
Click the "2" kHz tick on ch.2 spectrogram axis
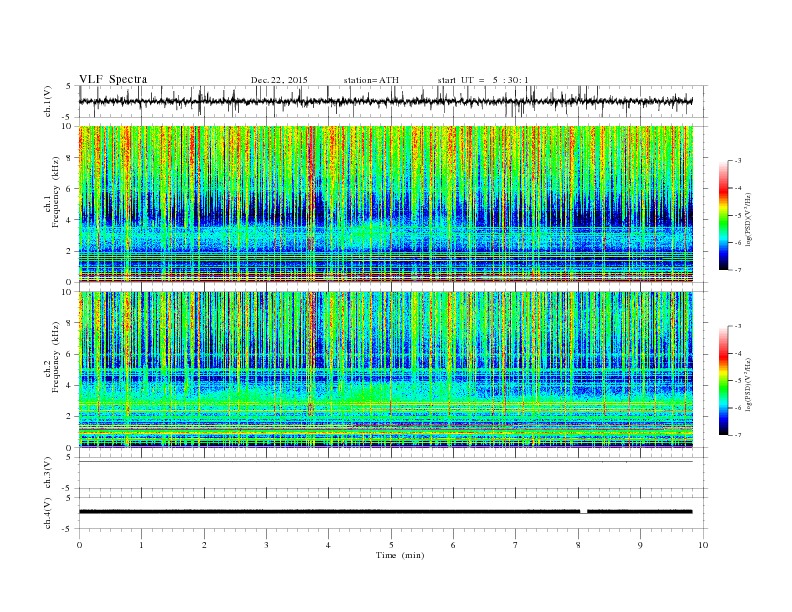click(70, 417)
